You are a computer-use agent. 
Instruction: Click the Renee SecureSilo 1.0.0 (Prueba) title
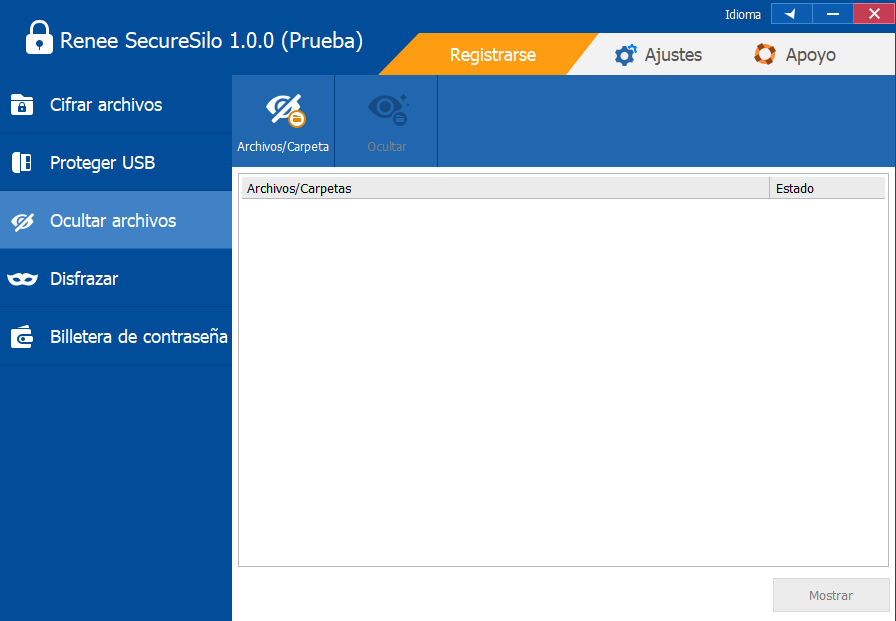click(211, 41)
